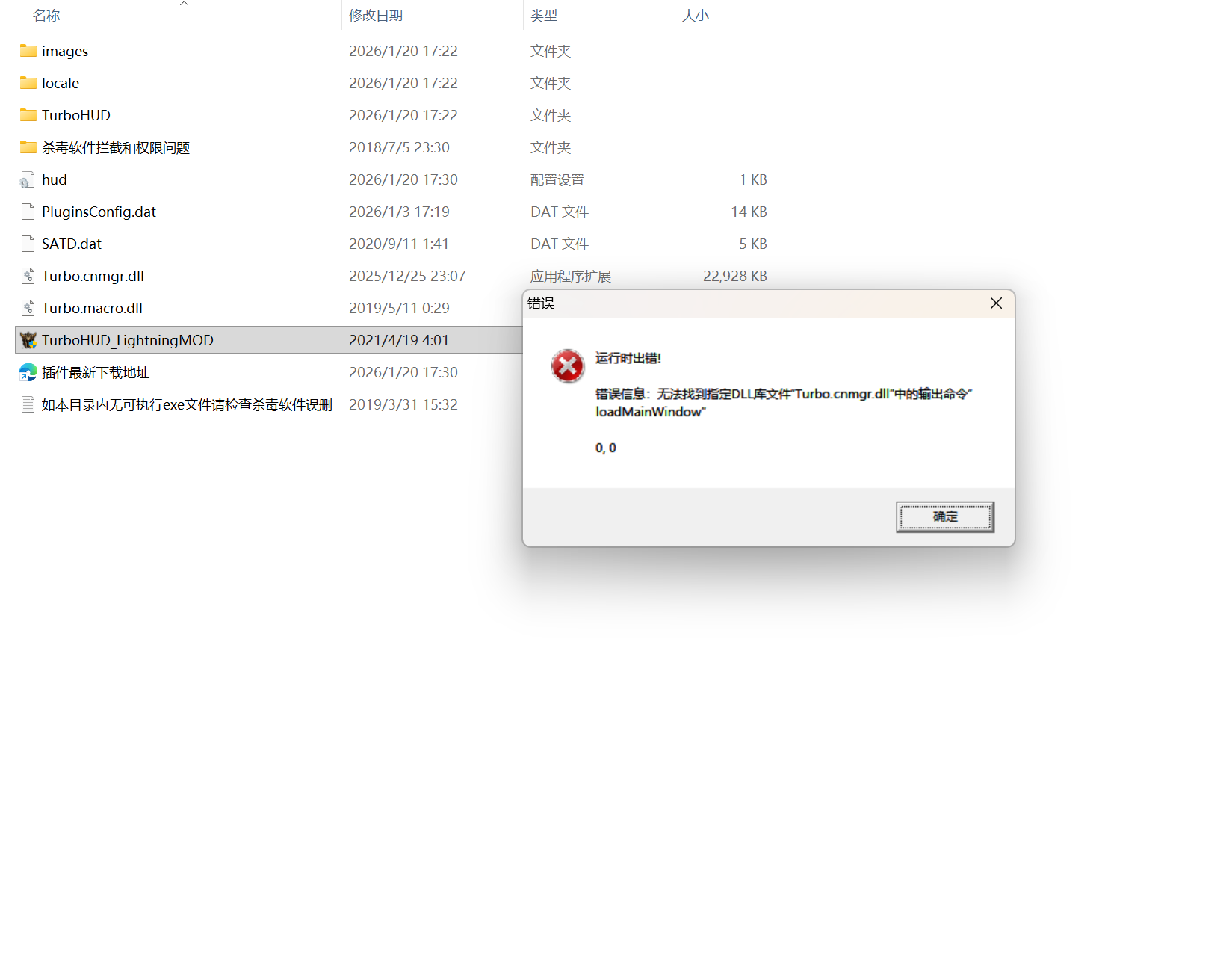The image size is (1232, 953).
Task: Sort by 大小 column header
Action: (696, 15)
